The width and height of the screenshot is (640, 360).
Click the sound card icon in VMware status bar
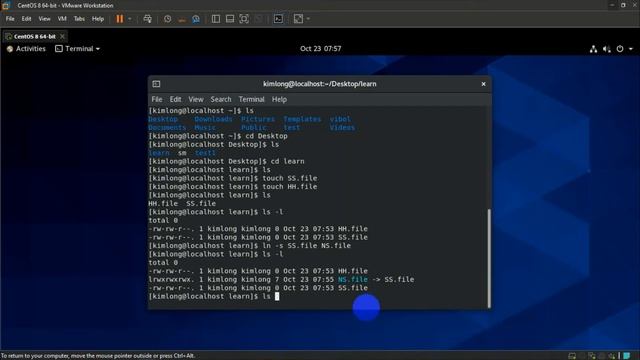(x=611, y=356)
